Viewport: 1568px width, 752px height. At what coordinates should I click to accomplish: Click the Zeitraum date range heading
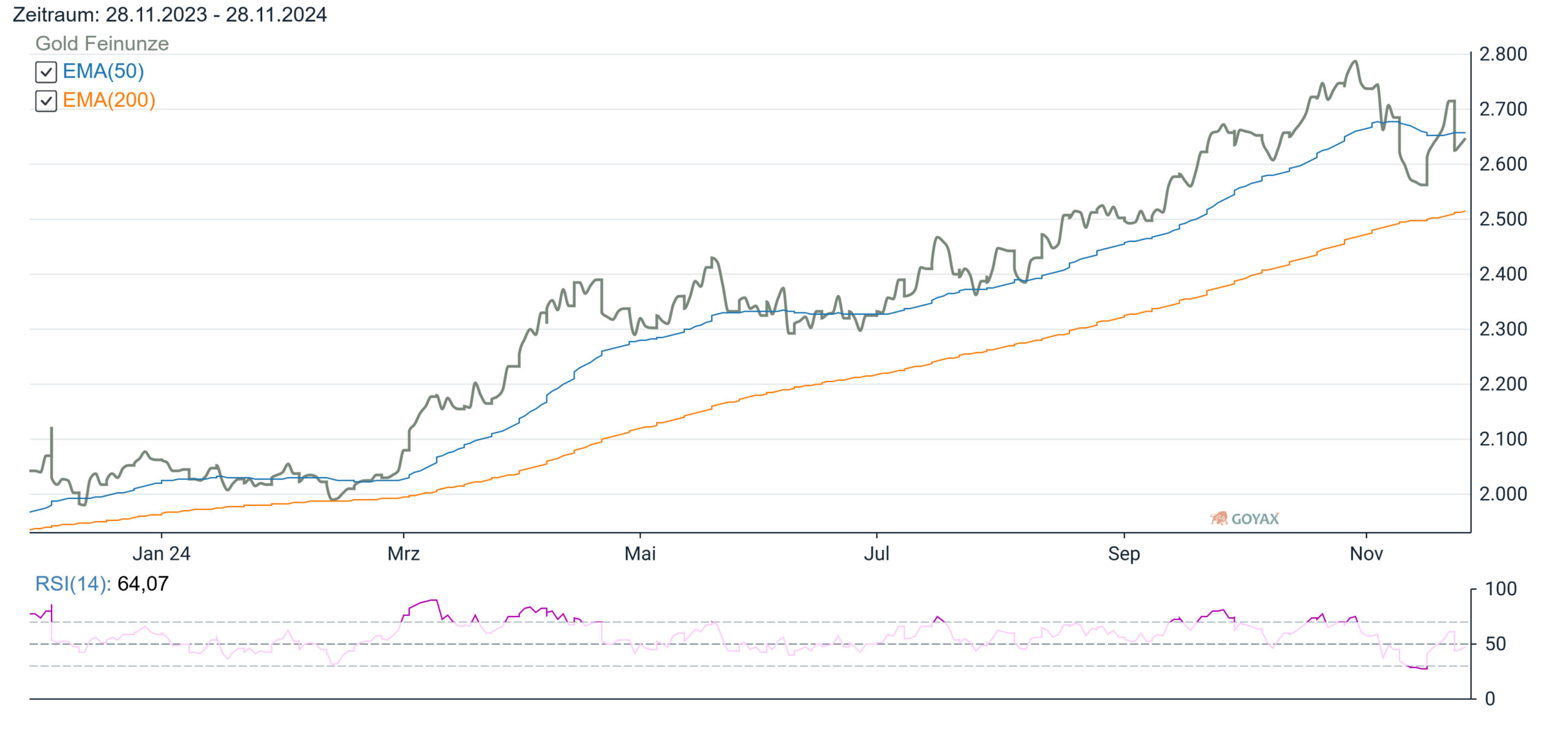(170, 15)
